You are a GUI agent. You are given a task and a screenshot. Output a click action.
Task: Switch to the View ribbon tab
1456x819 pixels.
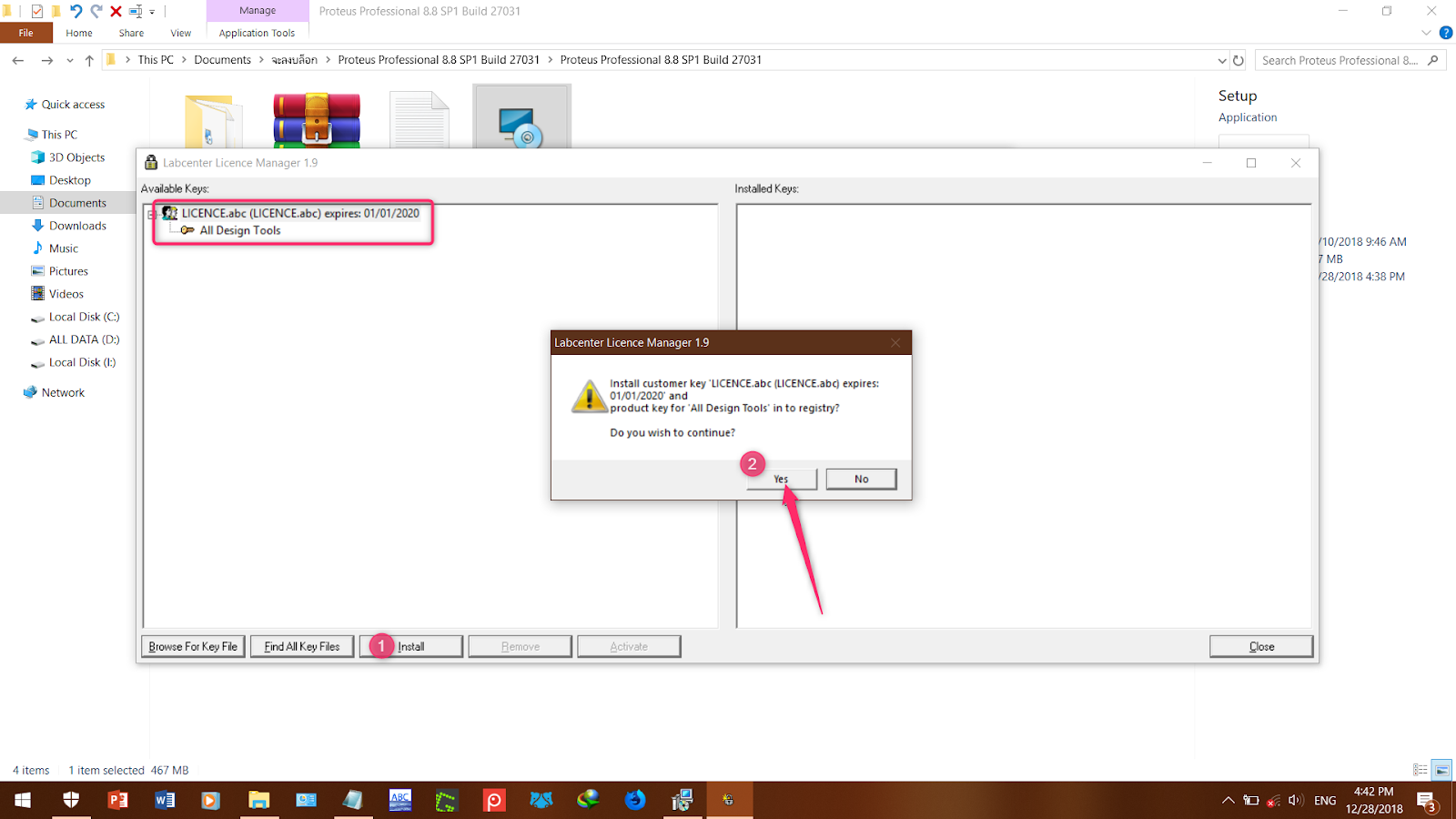click(181, 33)
